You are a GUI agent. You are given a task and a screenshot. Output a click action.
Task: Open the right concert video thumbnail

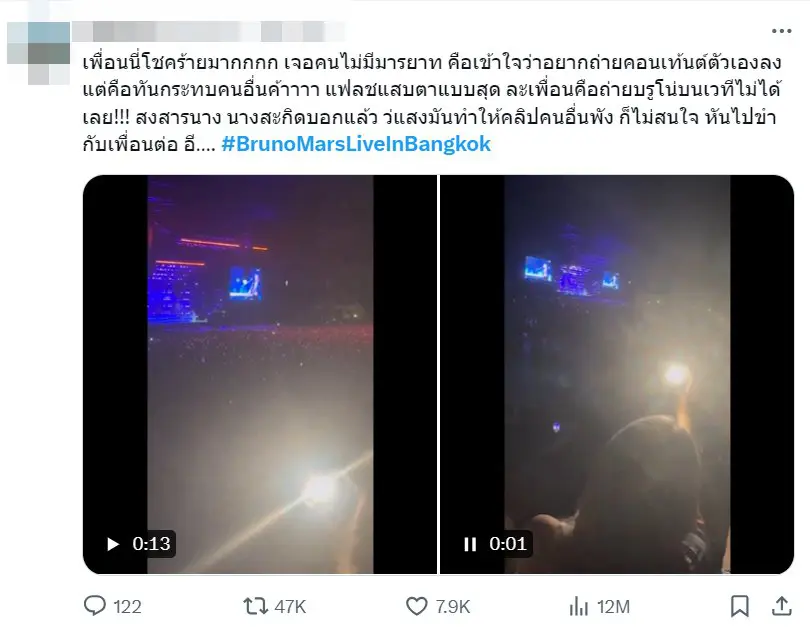click(617, 374)
